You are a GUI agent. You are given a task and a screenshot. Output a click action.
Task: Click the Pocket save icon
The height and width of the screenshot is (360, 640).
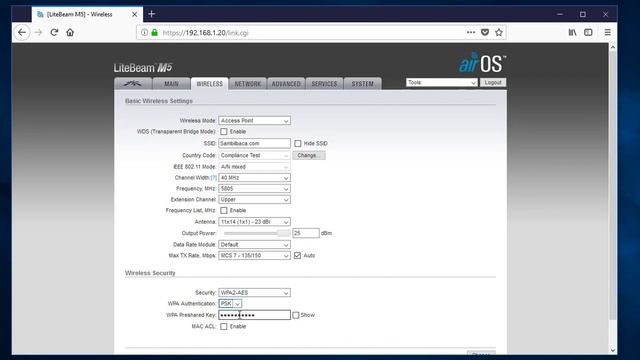[485, 32]
